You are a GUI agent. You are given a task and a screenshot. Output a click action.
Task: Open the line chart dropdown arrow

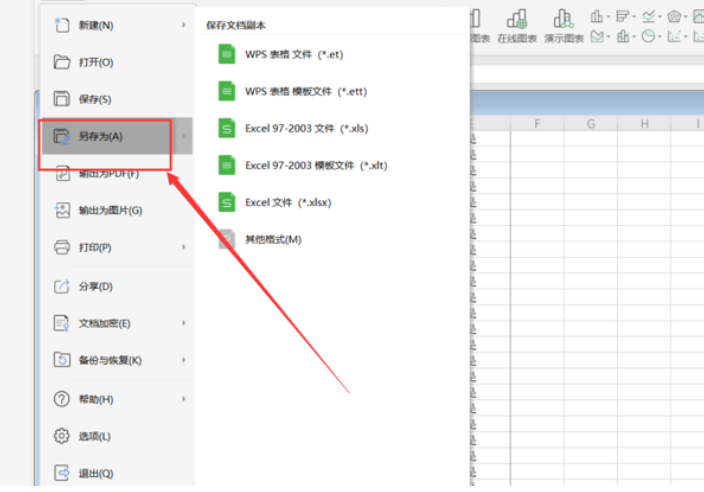click(x=660, y=17)
